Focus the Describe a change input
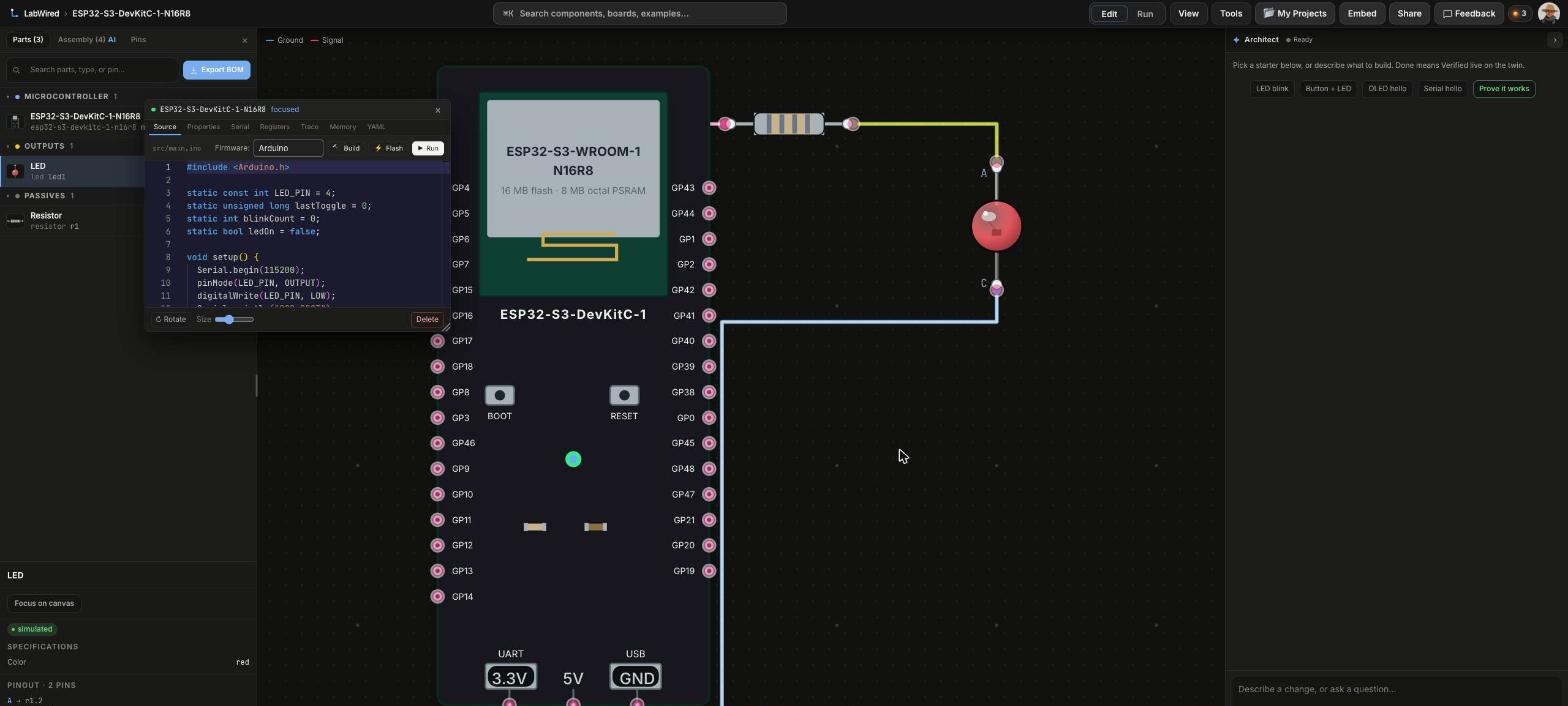This screenshot has height=706, width=1568. 1396,689
